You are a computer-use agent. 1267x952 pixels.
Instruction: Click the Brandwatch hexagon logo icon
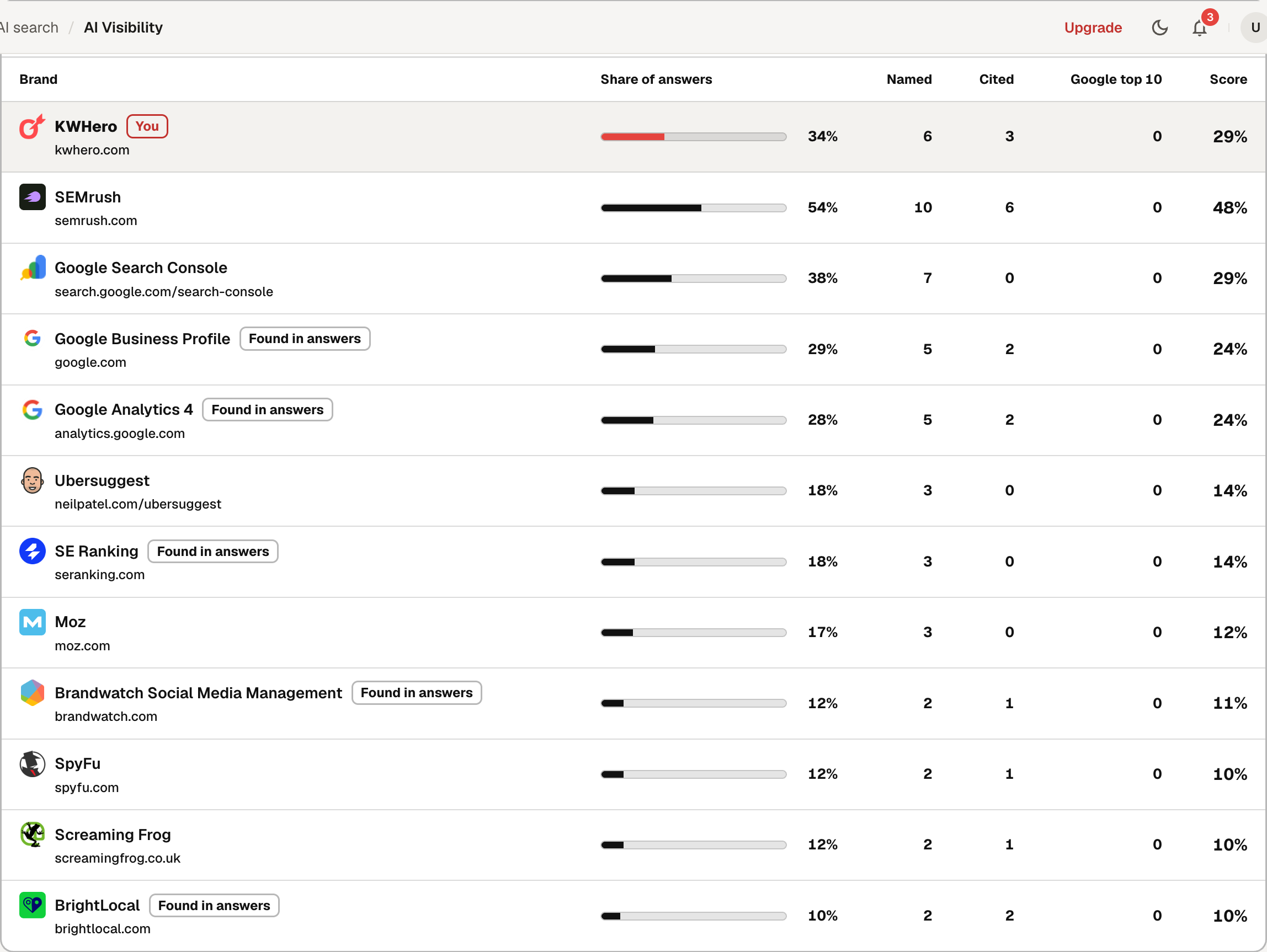pyautogui.click(x=32, y=693)
